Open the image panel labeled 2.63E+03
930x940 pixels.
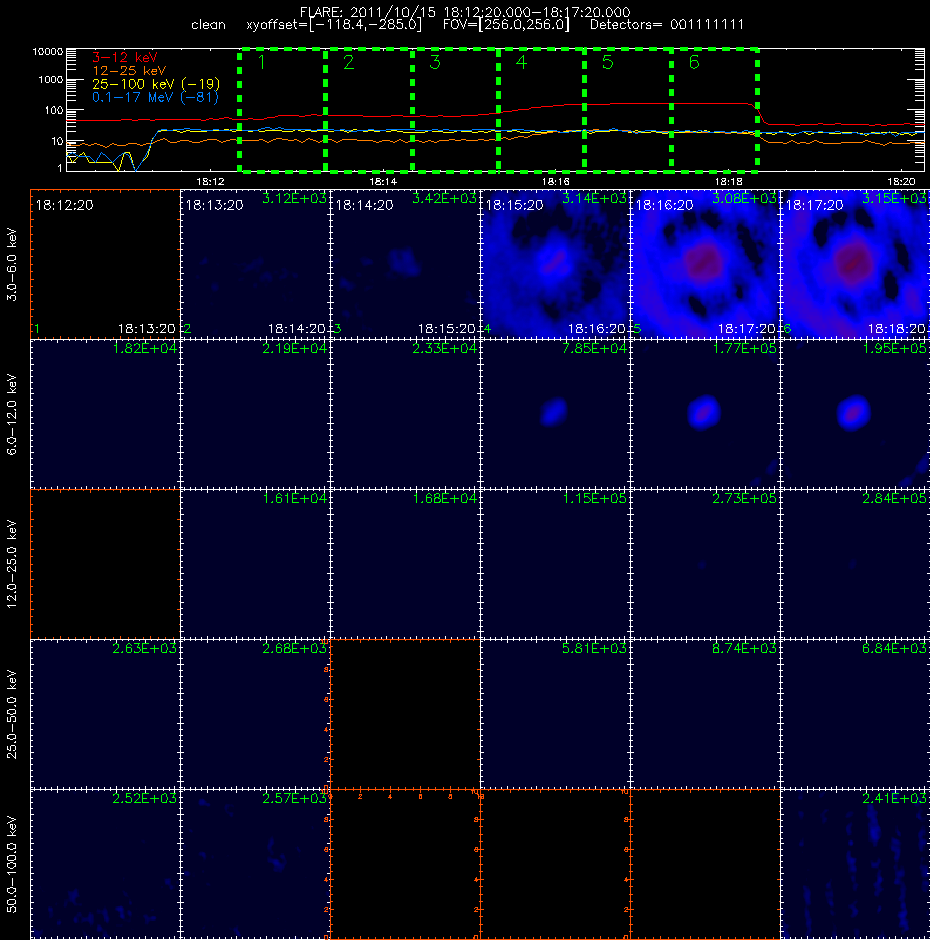click(105, 714)
